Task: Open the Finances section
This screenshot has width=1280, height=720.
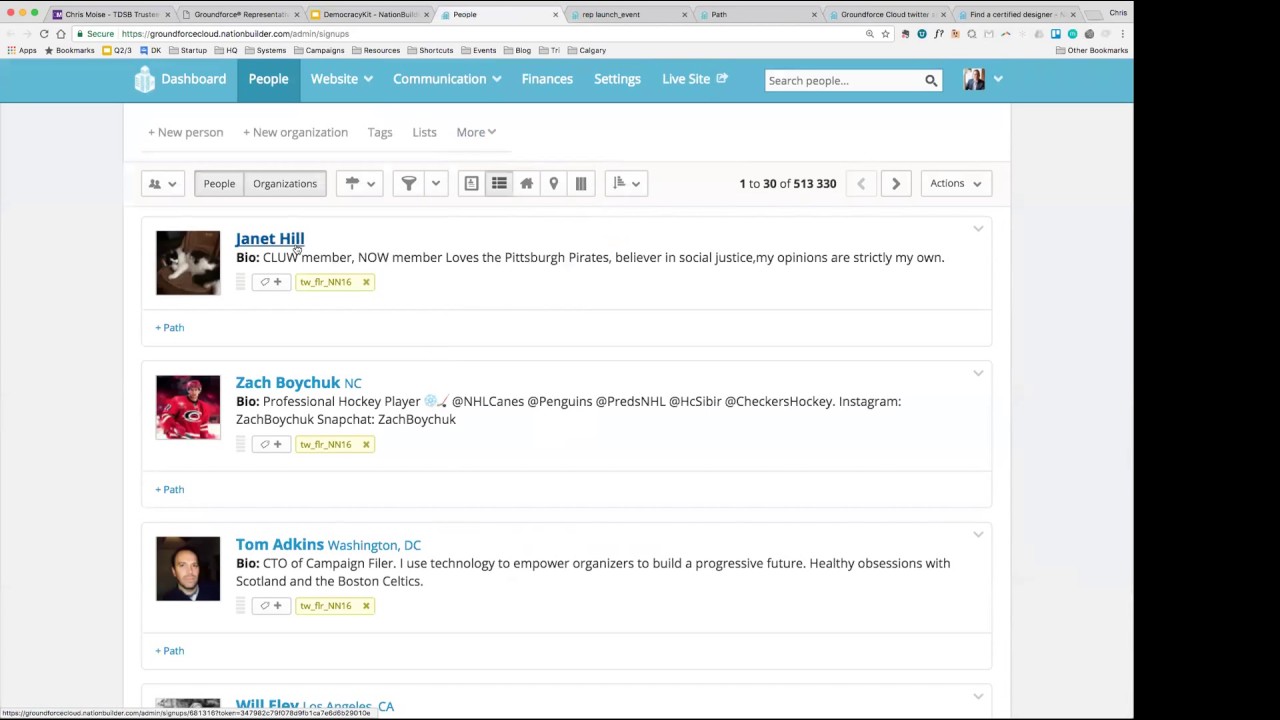Action: pos(547,79)
